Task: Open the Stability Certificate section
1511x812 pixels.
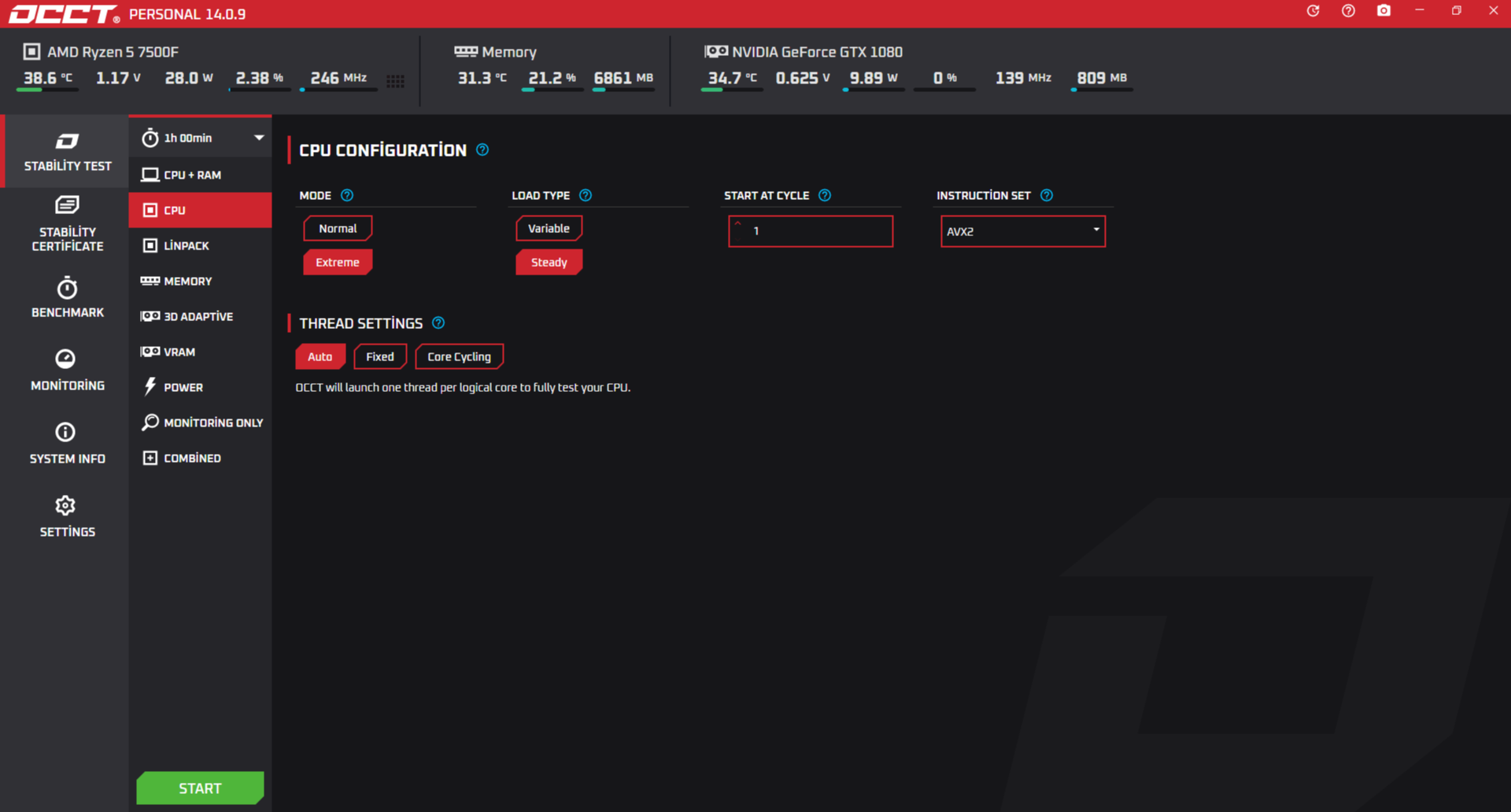Action: point(67,224)
